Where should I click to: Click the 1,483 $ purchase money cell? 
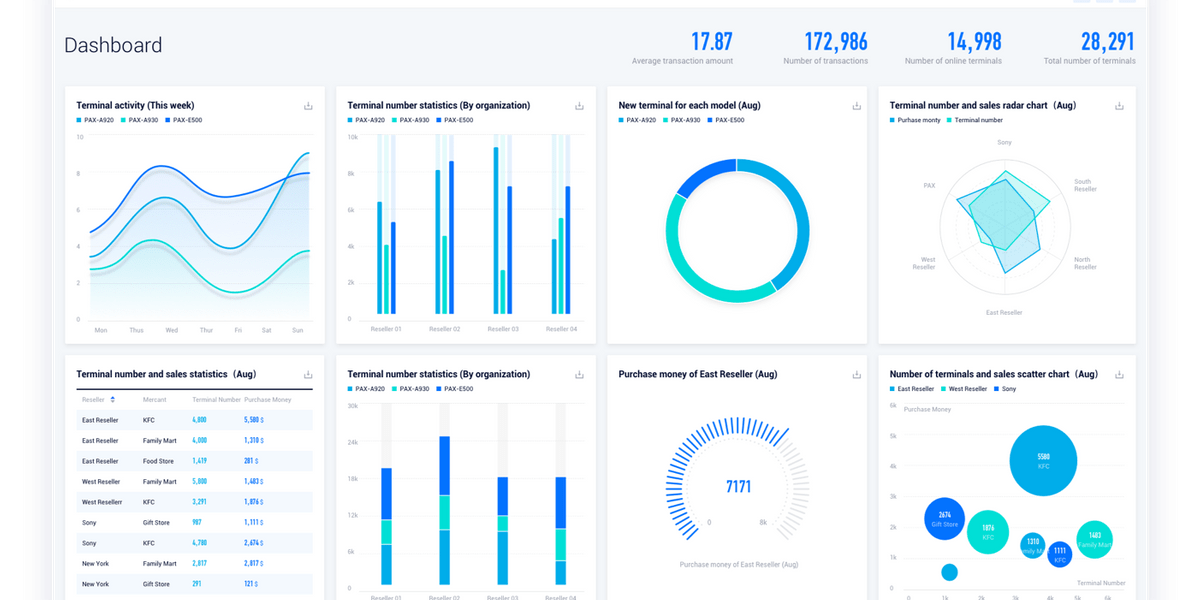252,482
